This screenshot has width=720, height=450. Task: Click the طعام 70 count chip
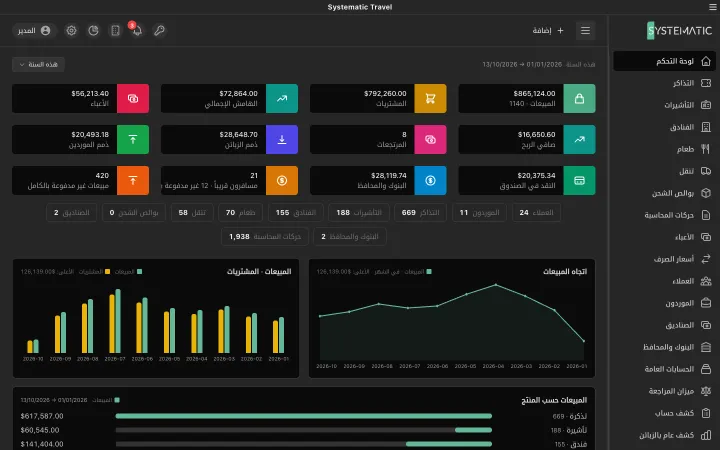click(240, 213)
